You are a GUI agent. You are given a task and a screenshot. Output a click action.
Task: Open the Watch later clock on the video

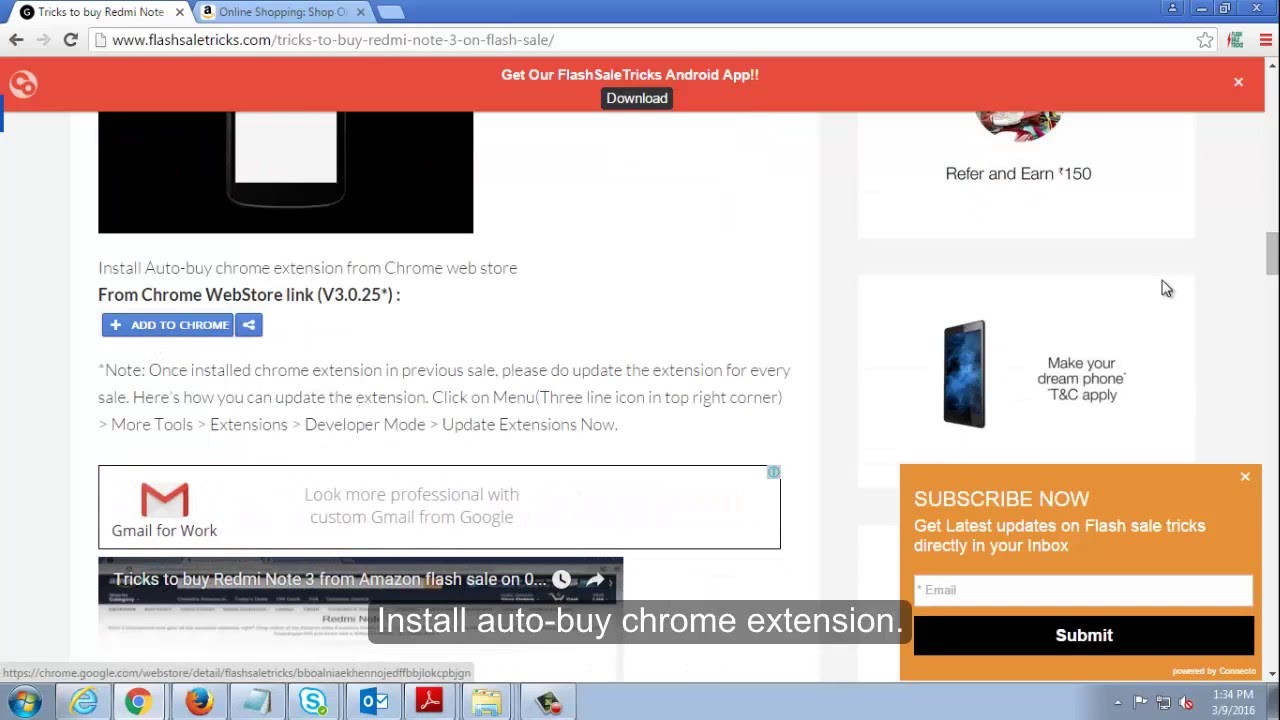[x=561, y=579]
